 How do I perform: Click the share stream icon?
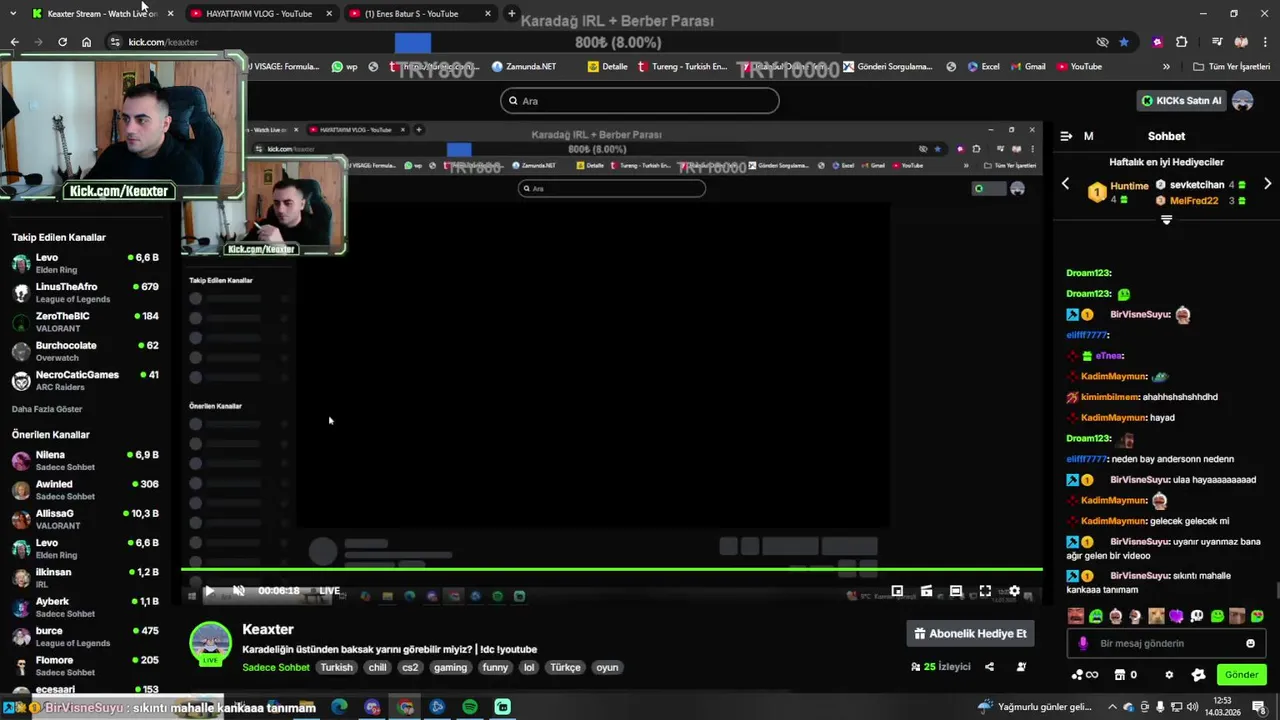tap(989, 667)
